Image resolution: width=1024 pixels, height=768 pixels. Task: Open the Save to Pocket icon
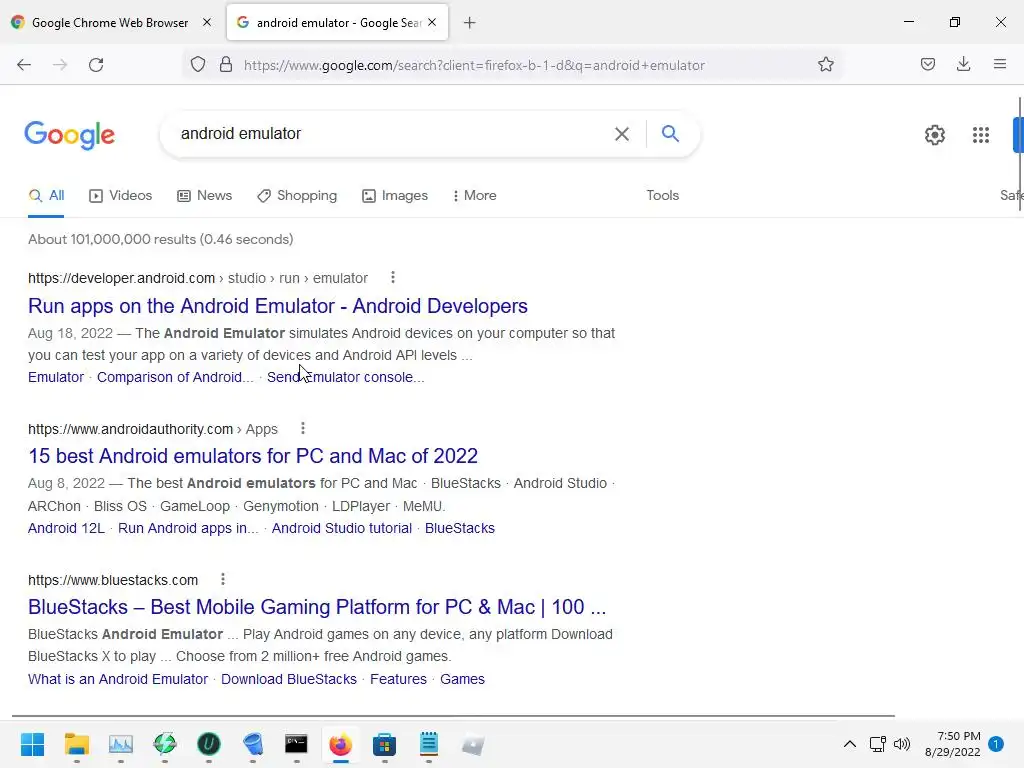[927, 64]
